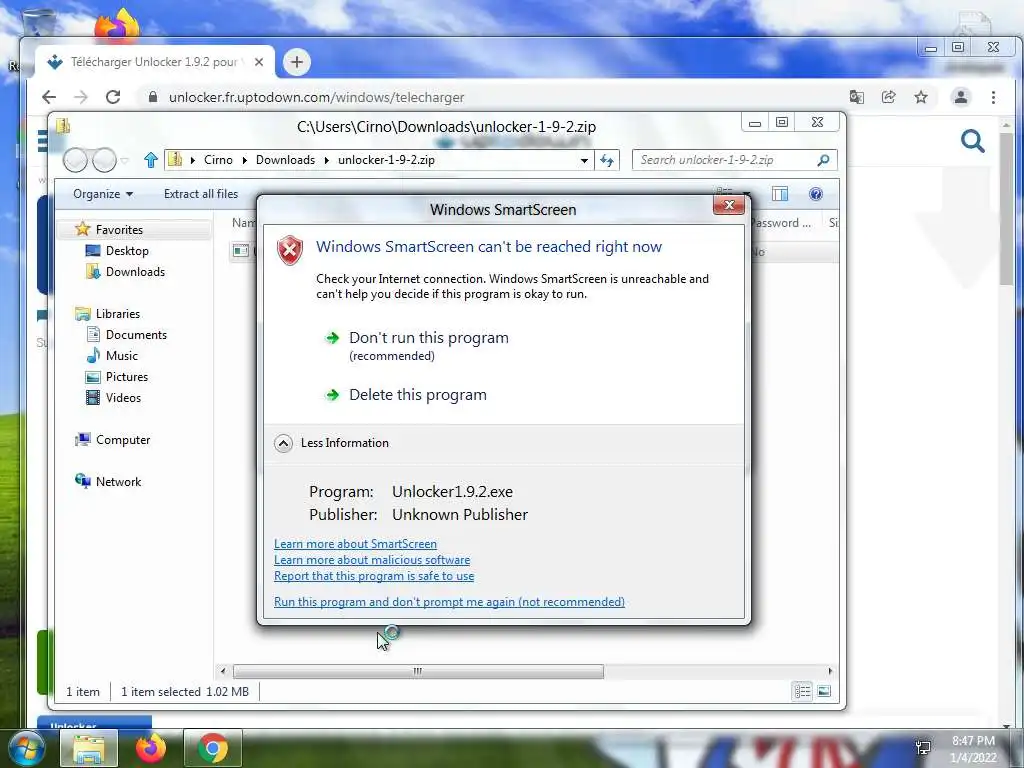Open the Videos library

pyautogui.click(x=123, y=398)
